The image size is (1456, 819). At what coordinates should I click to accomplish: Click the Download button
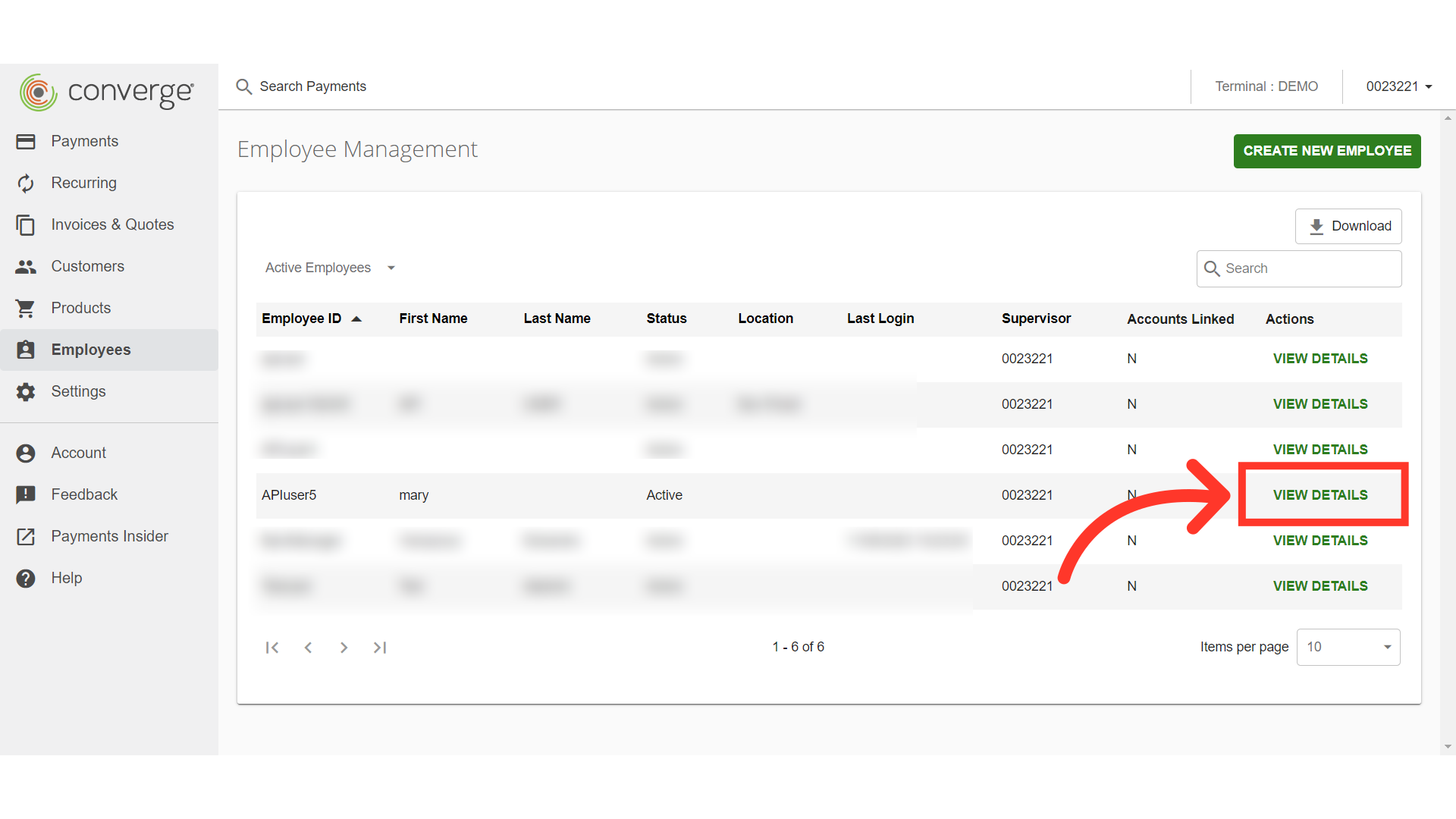click(1348, 226)
